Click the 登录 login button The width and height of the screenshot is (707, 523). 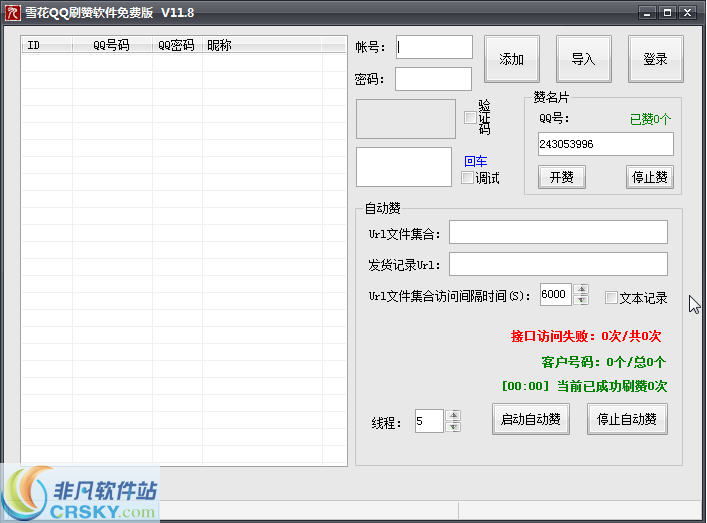[x=655, y=59]
